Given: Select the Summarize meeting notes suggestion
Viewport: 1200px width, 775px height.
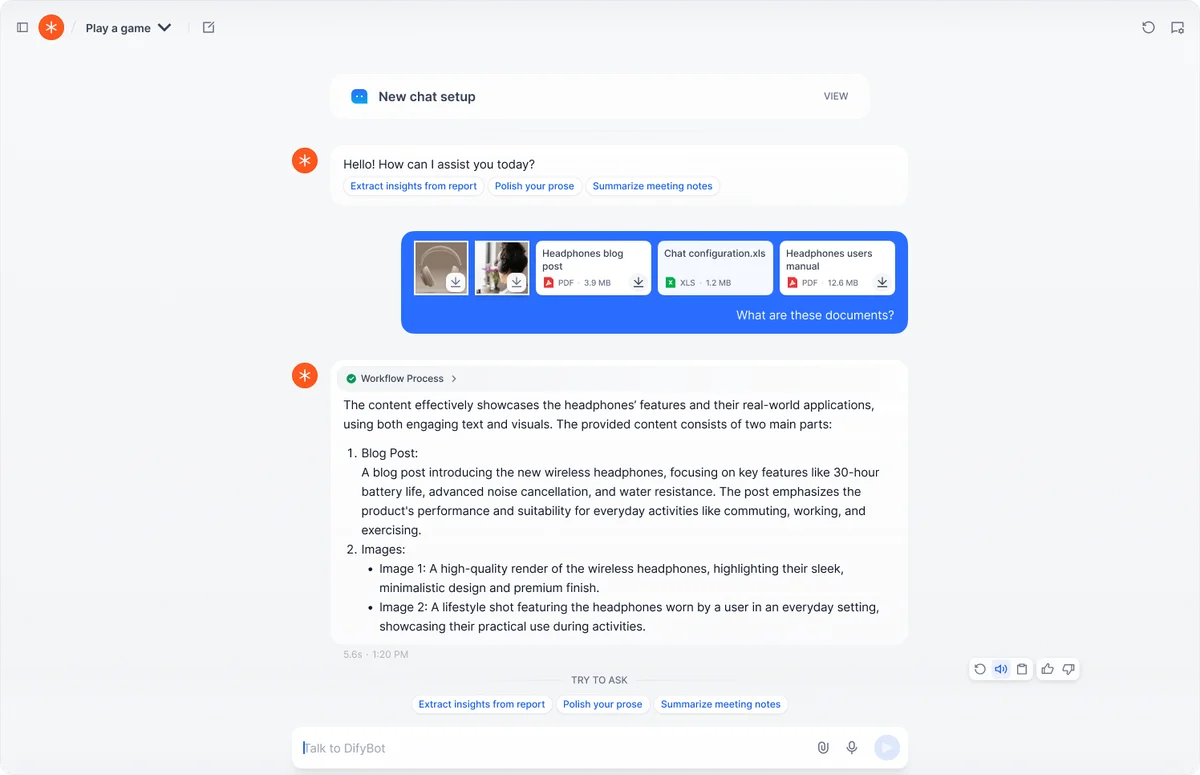Looking at the screenshot, I should [x=721, y=704].
